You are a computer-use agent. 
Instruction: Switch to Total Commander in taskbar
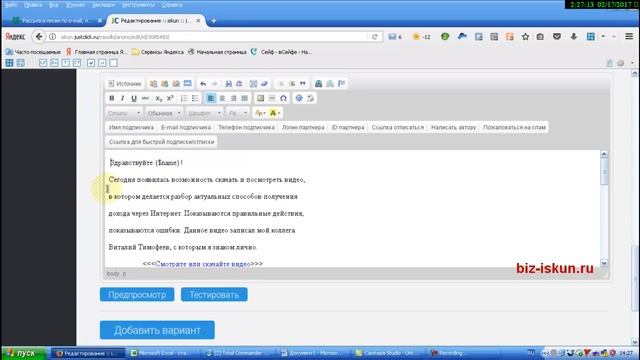coord(237,353)
